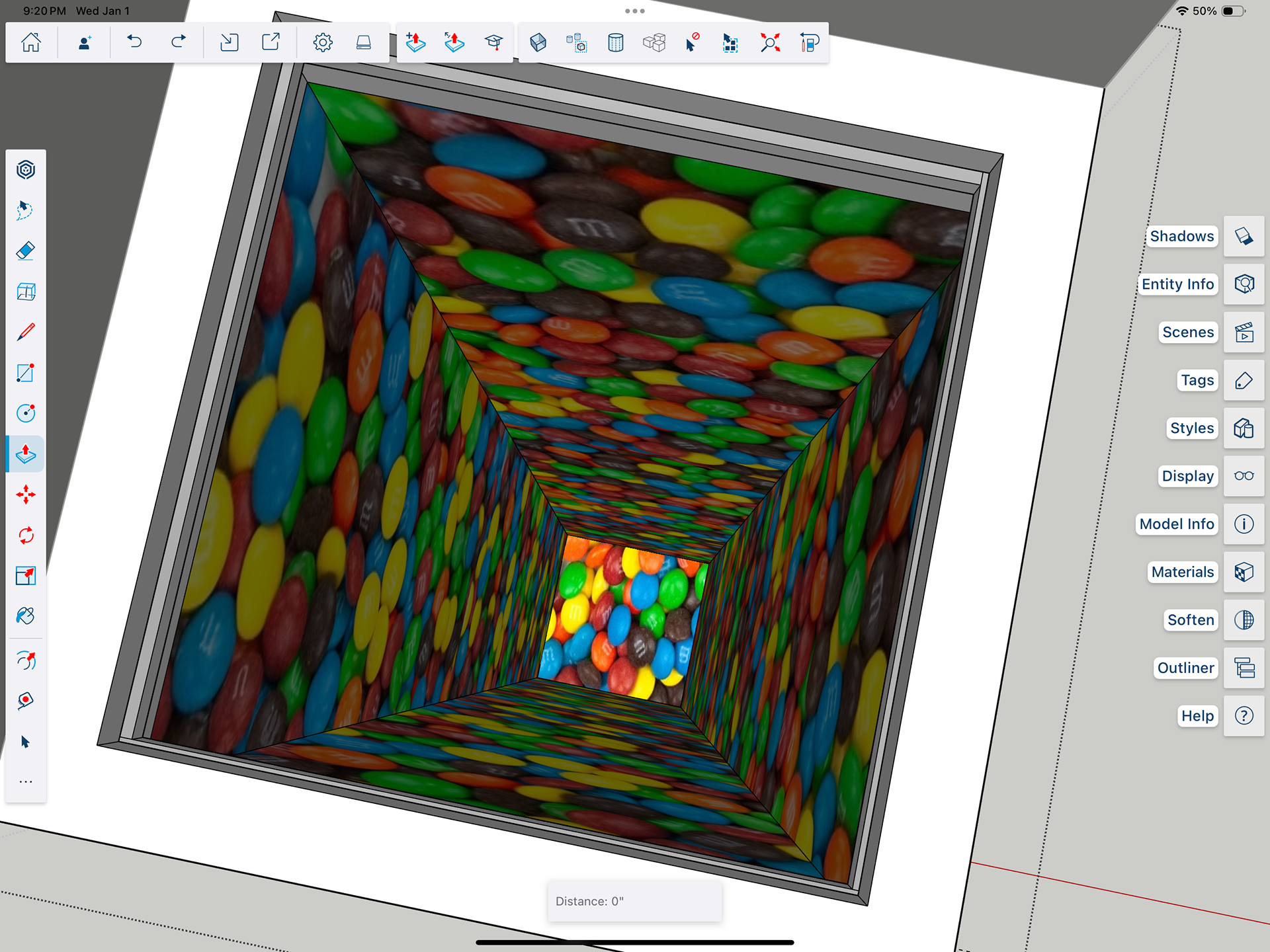
Task: Click the Redo arrow
Action: (x=178, y=43)
